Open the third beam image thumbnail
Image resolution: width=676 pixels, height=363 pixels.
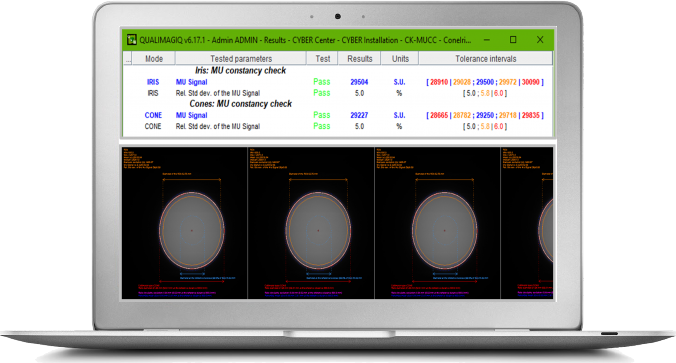[438, 223]
